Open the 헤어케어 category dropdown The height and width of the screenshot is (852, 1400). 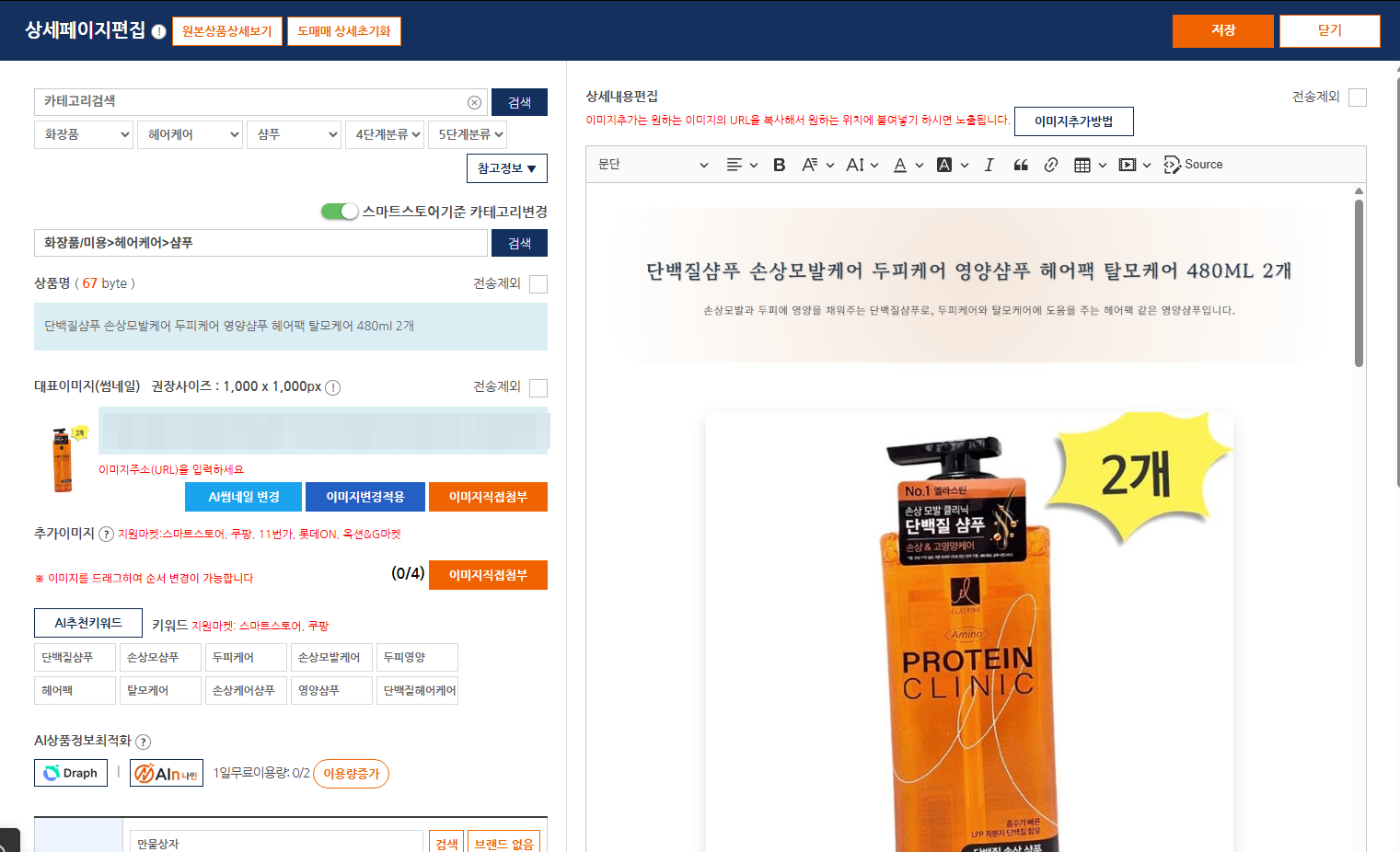[x=190, y=134]
